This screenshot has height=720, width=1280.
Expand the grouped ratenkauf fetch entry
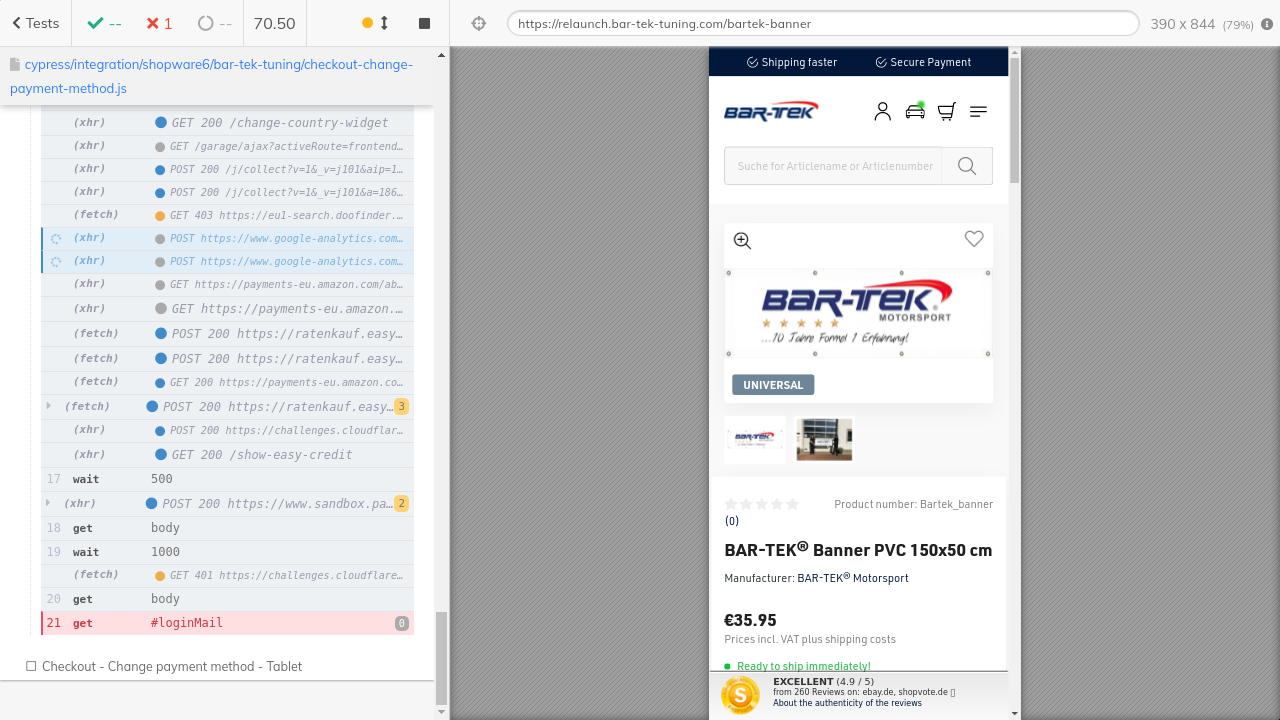click(49, 406)
